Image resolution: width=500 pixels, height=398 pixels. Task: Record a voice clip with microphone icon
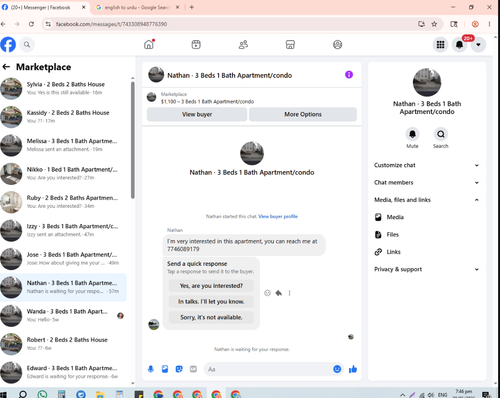tap(151, 369)
